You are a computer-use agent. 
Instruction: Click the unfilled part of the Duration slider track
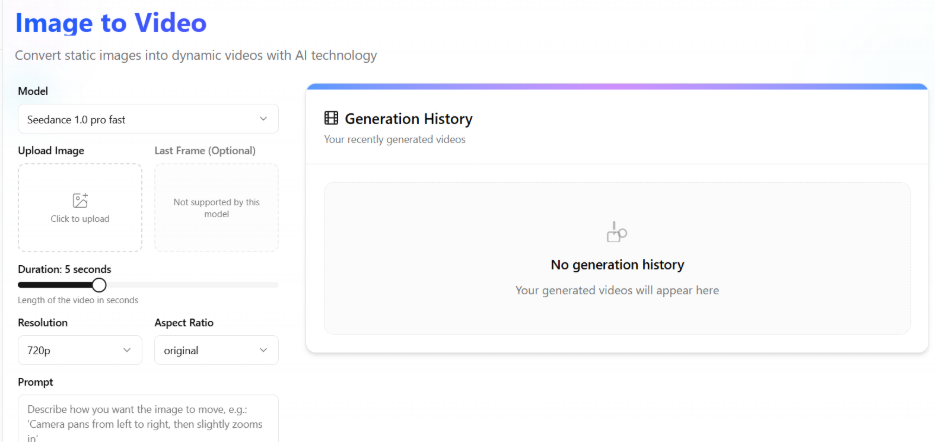click(x=190, y=285)
